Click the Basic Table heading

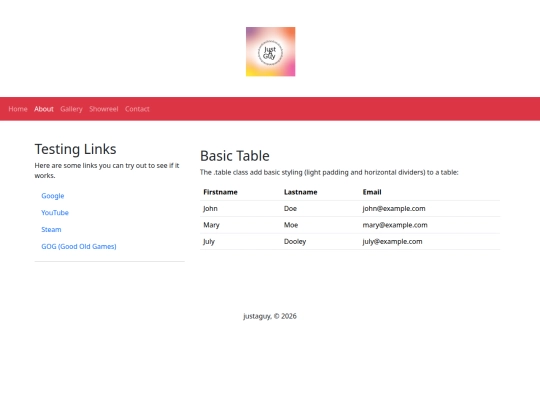click(x=235, y=156)
